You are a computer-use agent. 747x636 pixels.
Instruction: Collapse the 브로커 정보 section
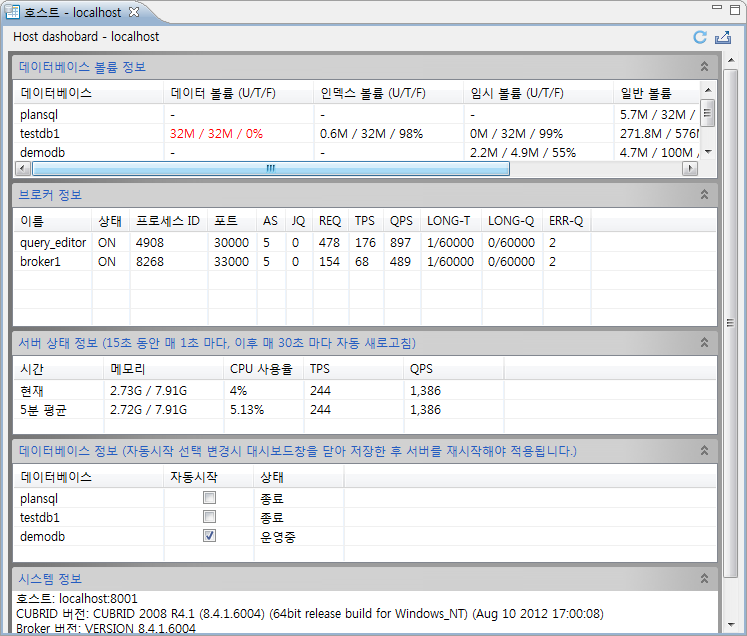point(704,194)
